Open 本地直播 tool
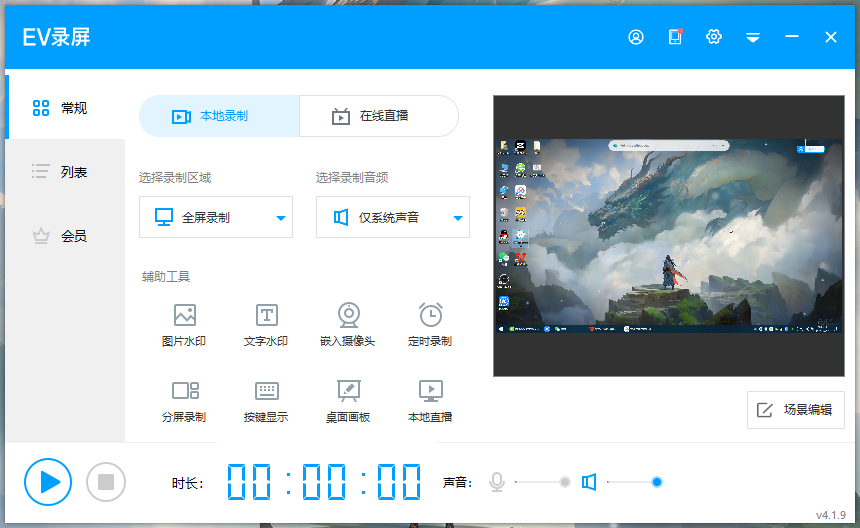Viewport: 860px width, 528px height. click(430, 401)
